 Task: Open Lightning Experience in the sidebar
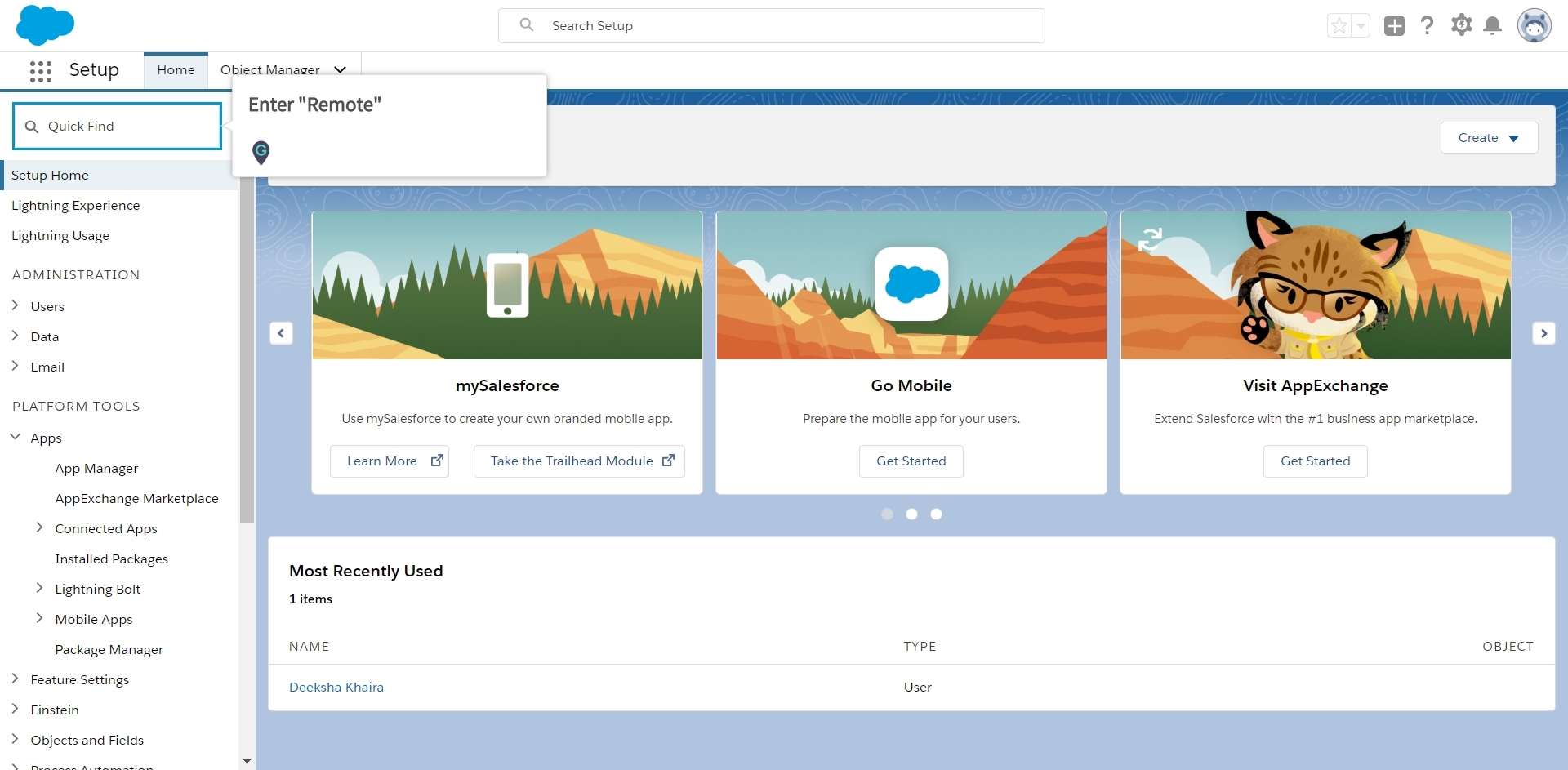click(75, 205)
